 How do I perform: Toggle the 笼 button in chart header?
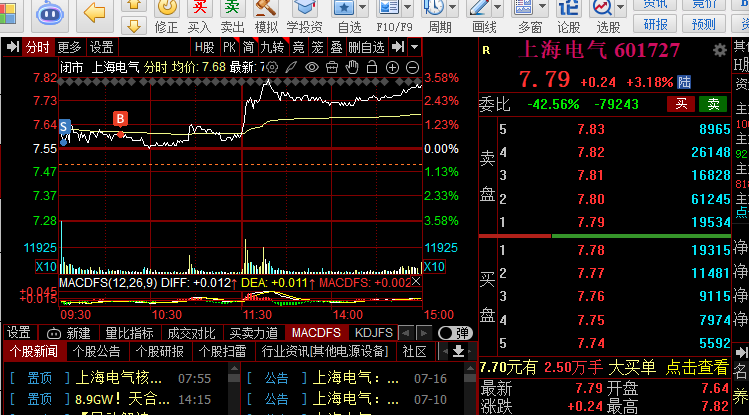(x=318, y=47)
